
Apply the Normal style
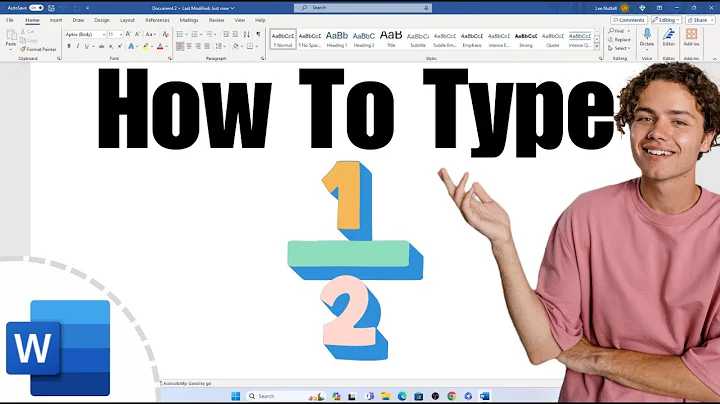pos(283,39)
